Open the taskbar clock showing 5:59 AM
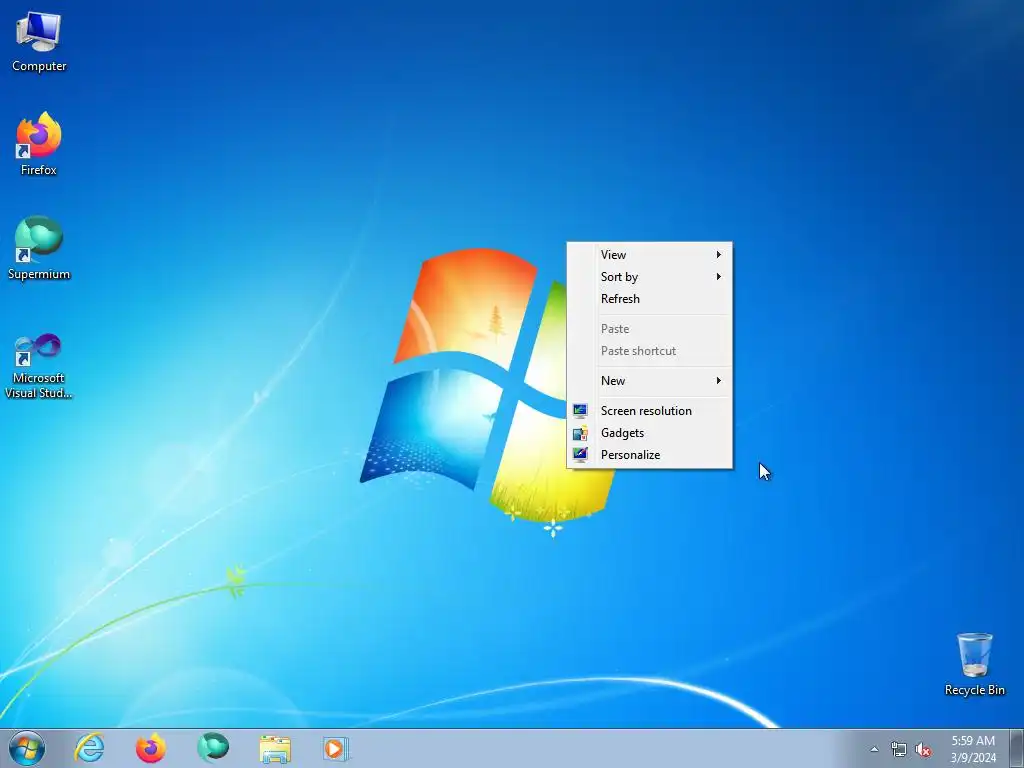This screenshot has height=768, width=1024. pyautogui.click(x=973, y=749)
